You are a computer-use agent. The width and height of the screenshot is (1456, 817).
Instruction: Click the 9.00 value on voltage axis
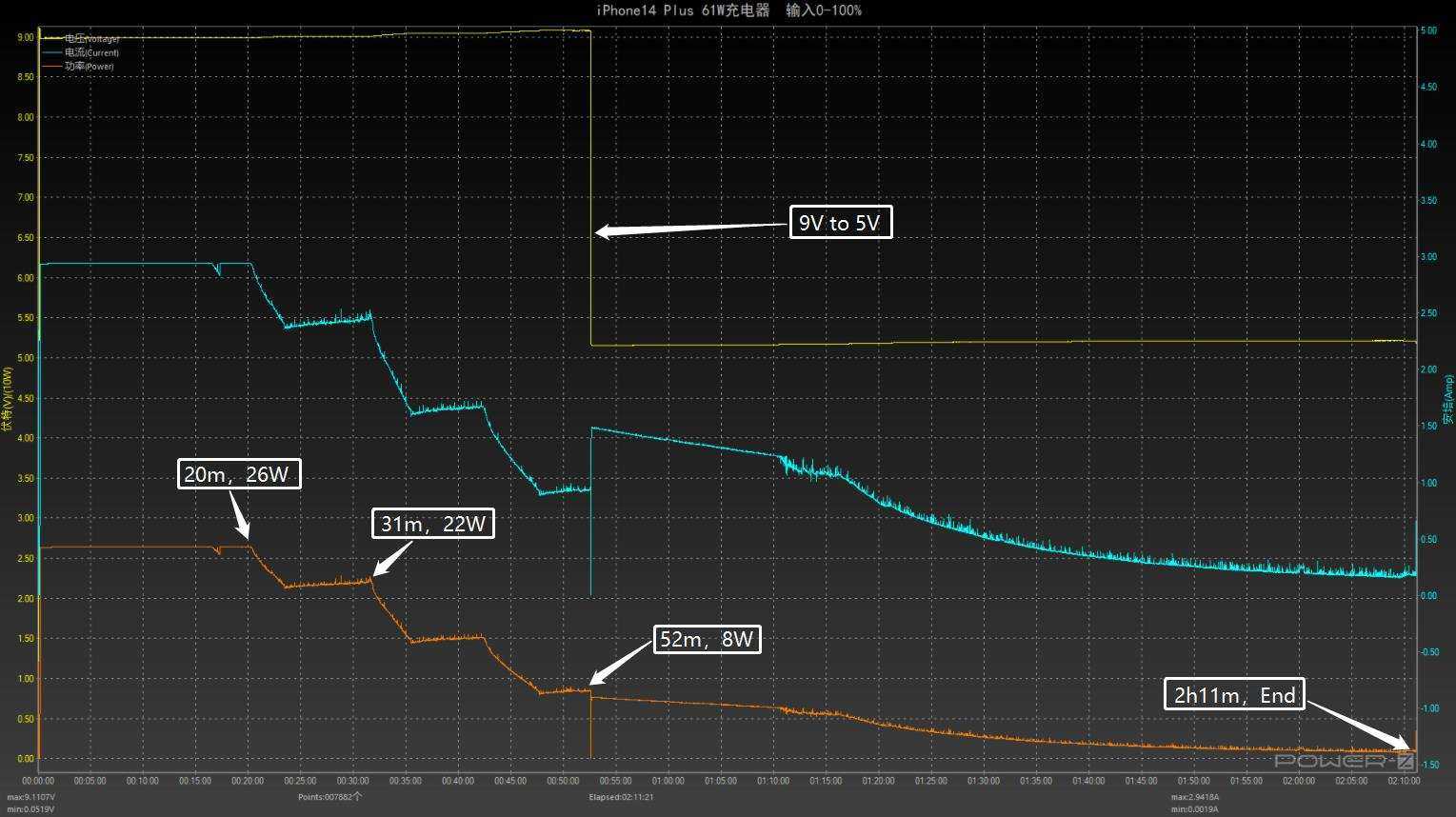point(25,37)
